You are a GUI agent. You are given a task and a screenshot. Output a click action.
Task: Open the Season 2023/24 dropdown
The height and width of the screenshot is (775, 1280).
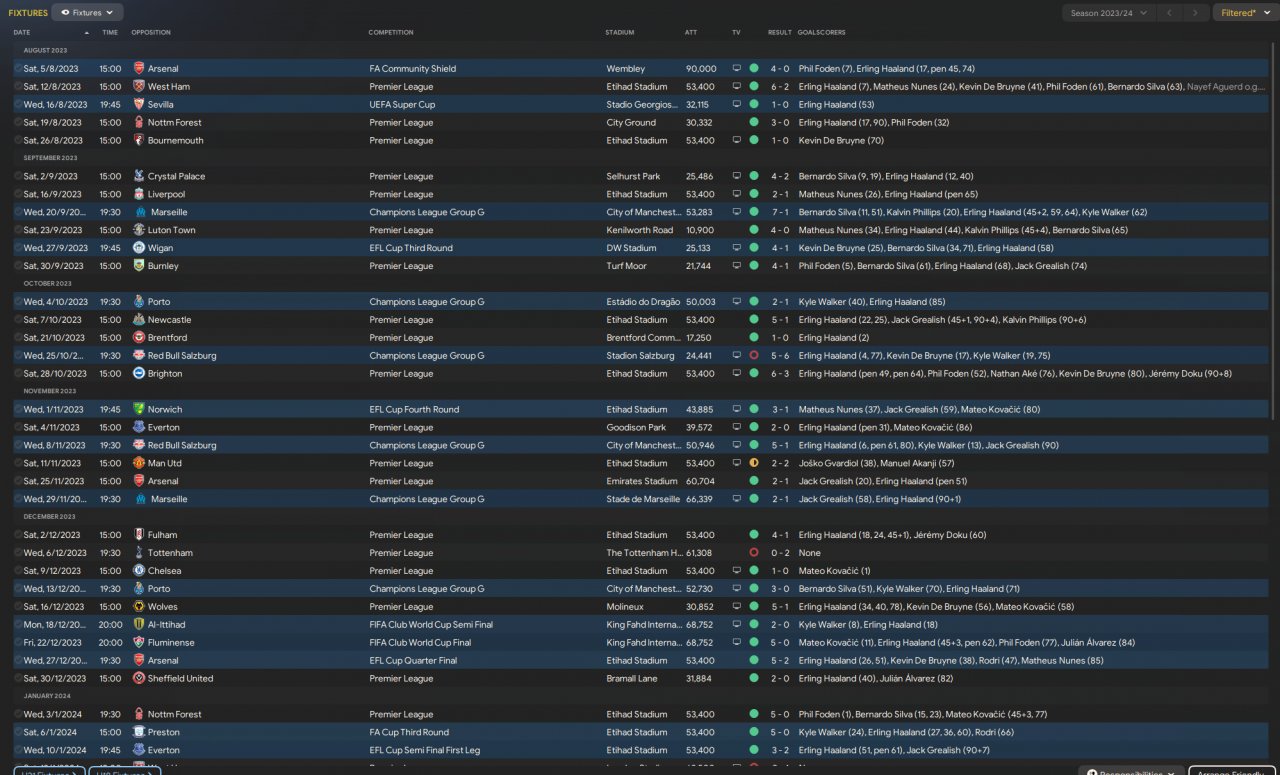point(1107,13)
